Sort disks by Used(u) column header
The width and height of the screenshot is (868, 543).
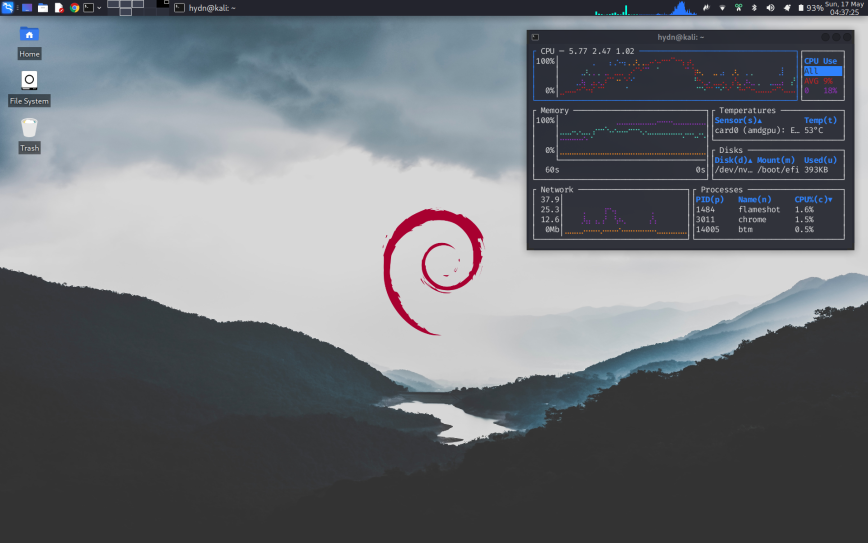coord(820,160)
